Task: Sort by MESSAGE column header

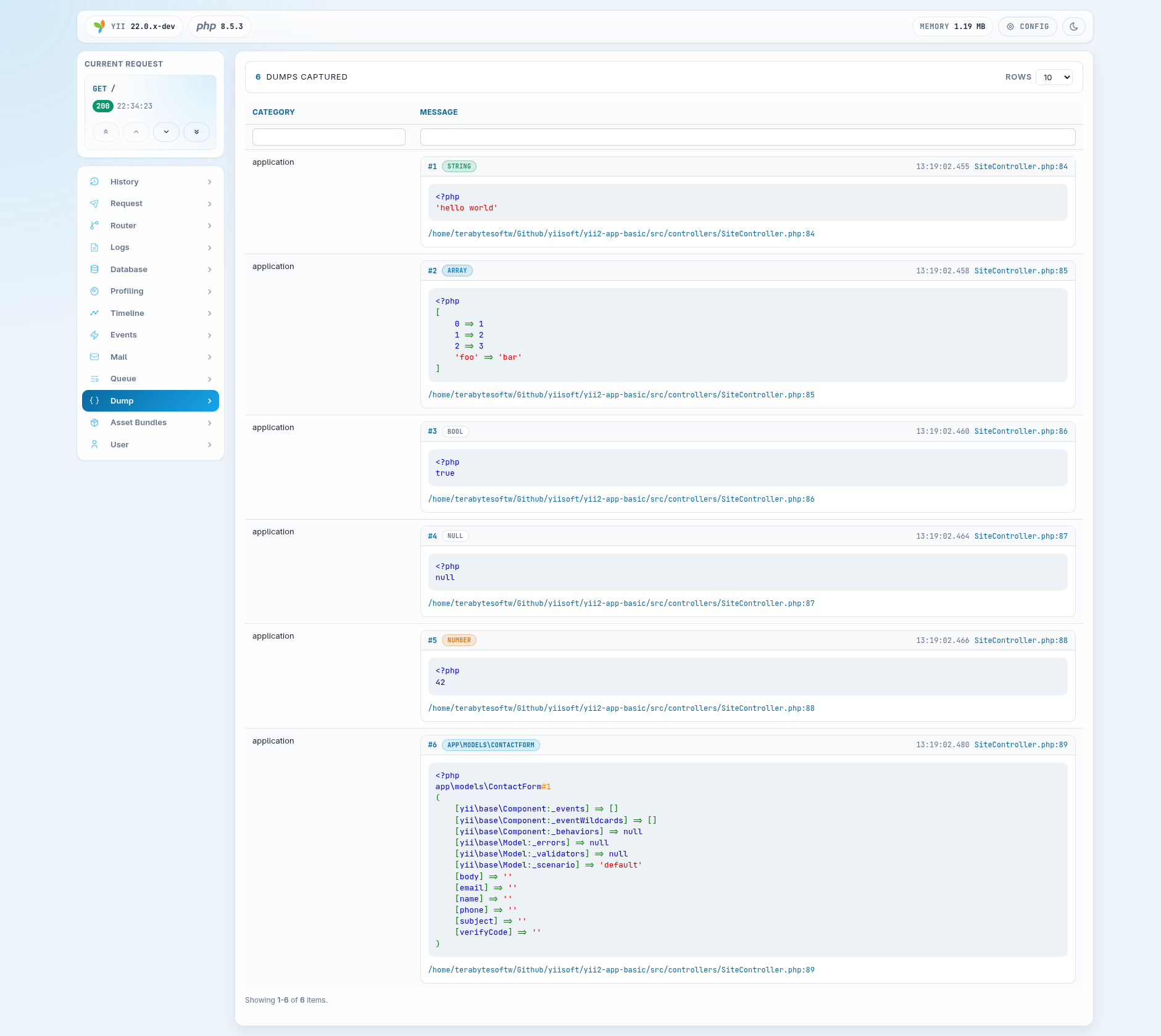Action: click(439, 112)
